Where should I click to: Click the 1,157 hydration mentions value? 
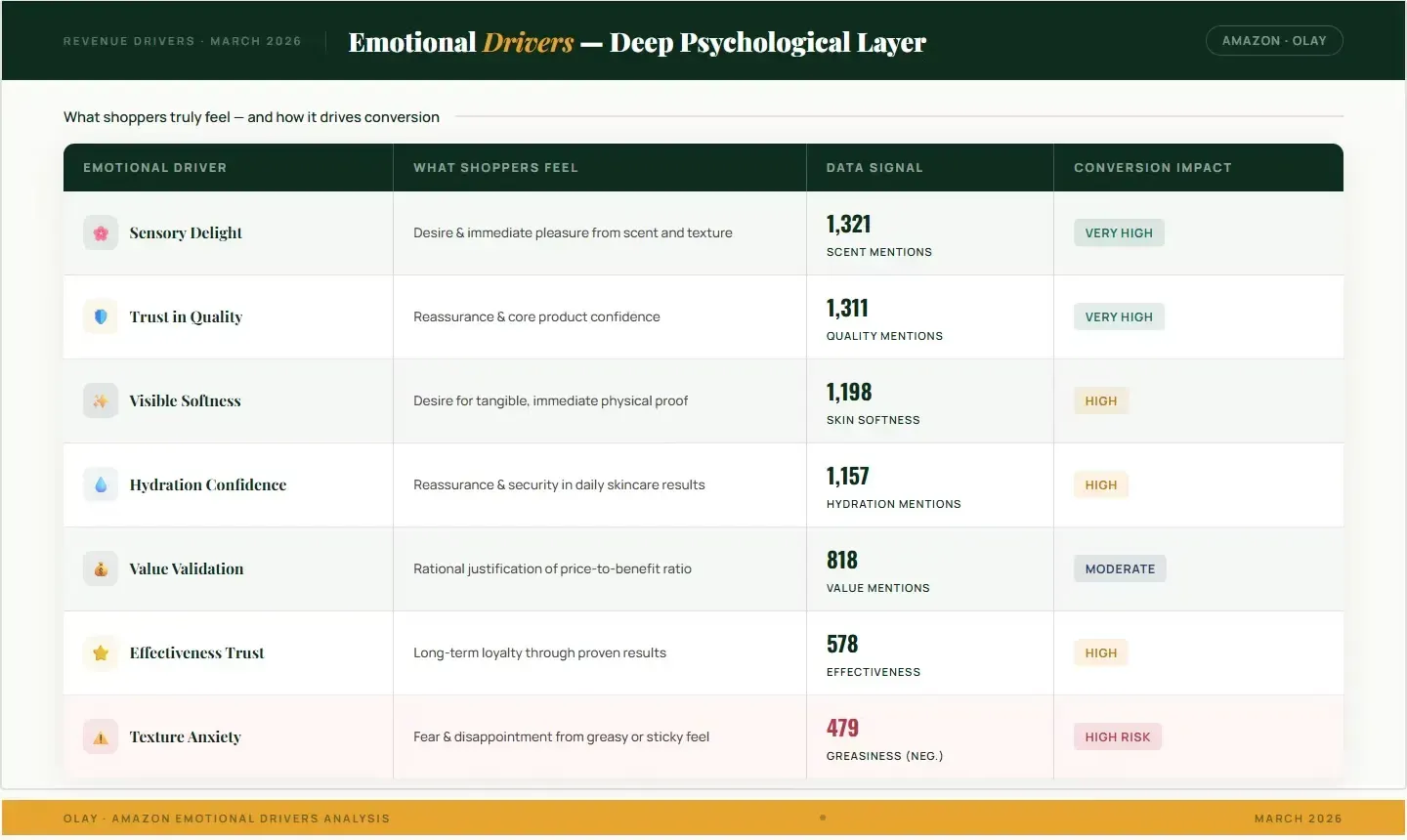(x=848, y=477)
